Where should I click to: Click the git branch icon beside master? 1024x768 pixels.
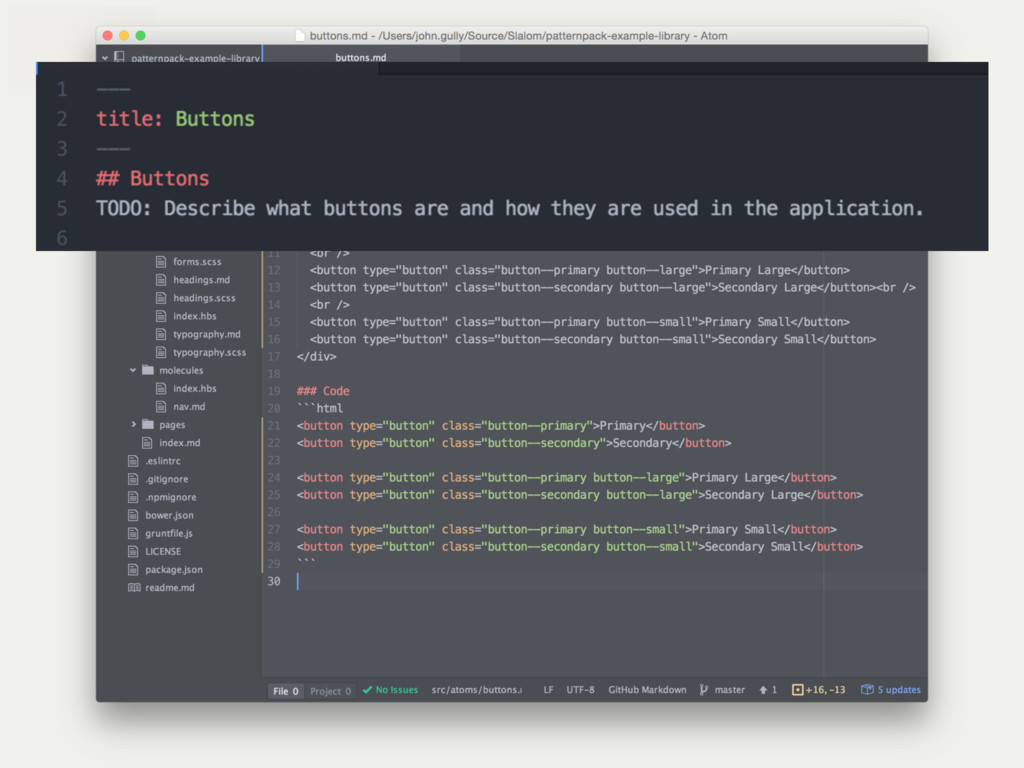coord(703,690)
